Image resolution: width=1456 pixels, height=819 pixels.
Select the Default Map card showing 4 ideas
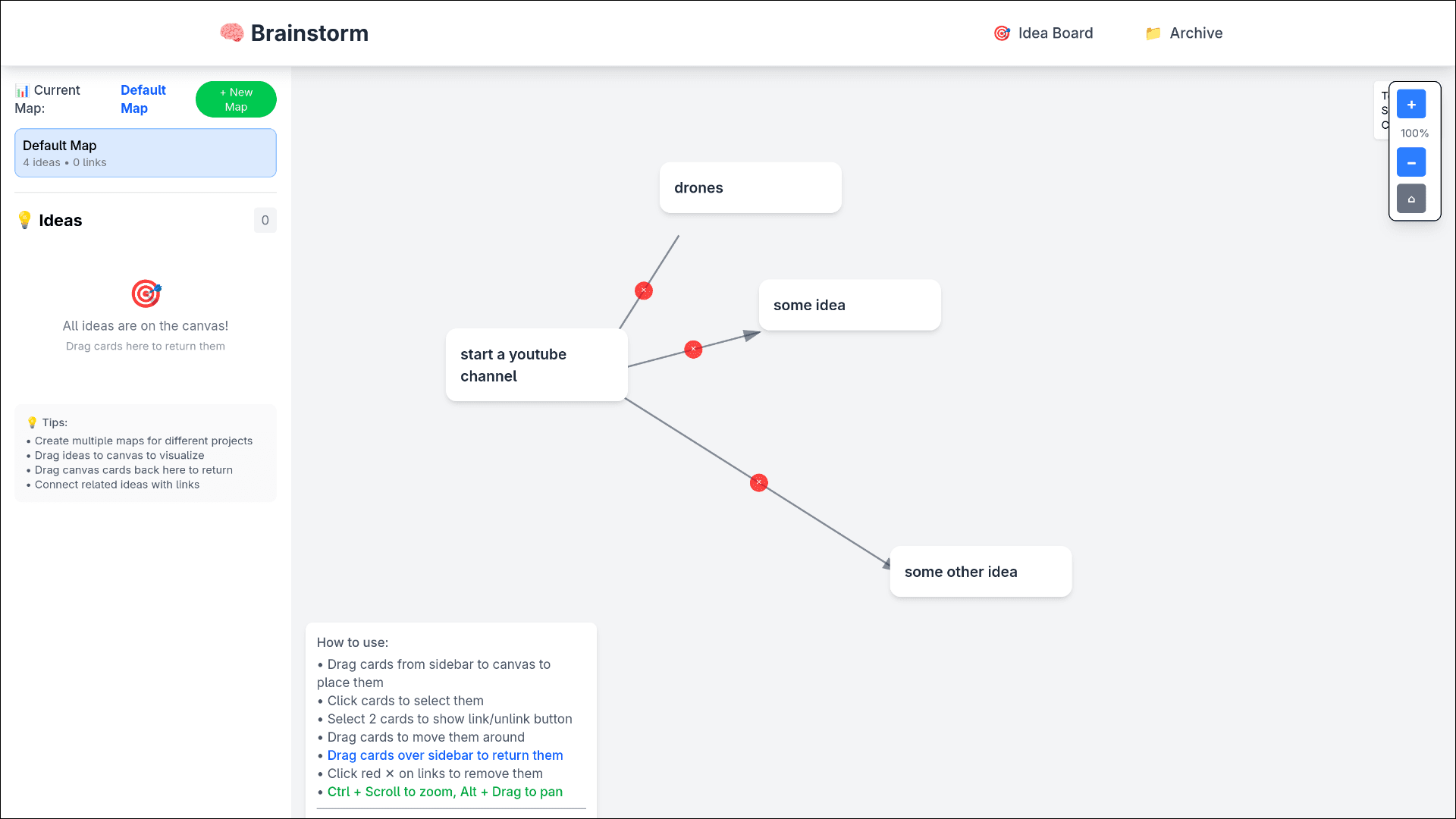click(145, 152)
